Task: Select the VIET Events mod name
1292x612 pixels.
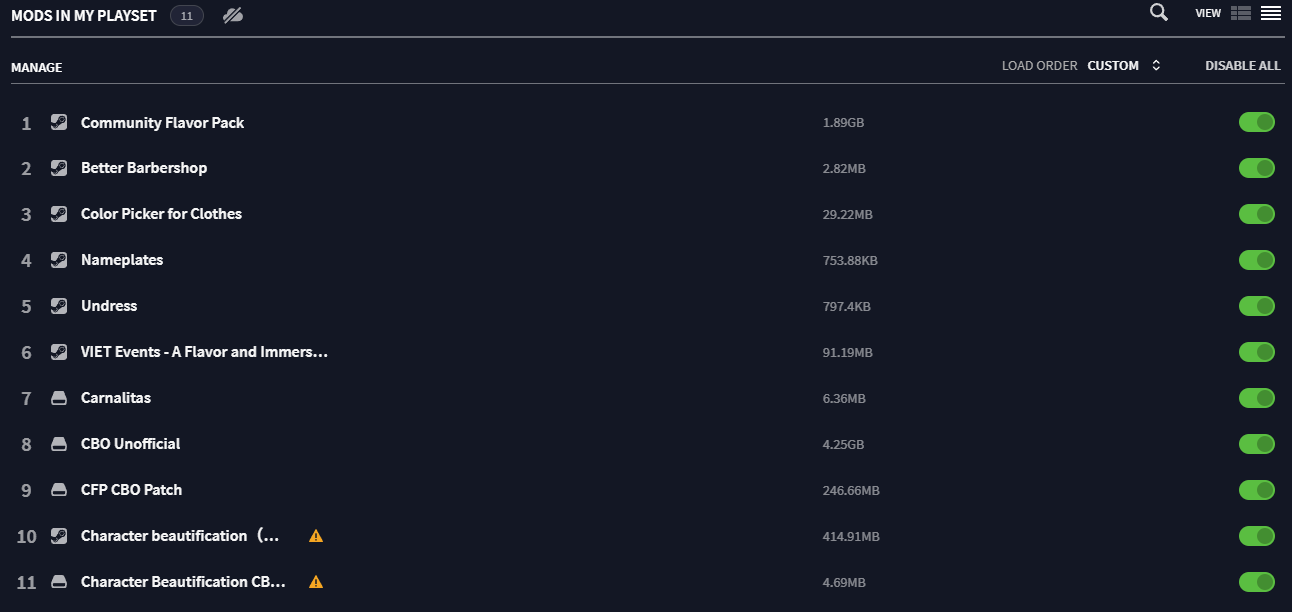Action: pos(204,352)
